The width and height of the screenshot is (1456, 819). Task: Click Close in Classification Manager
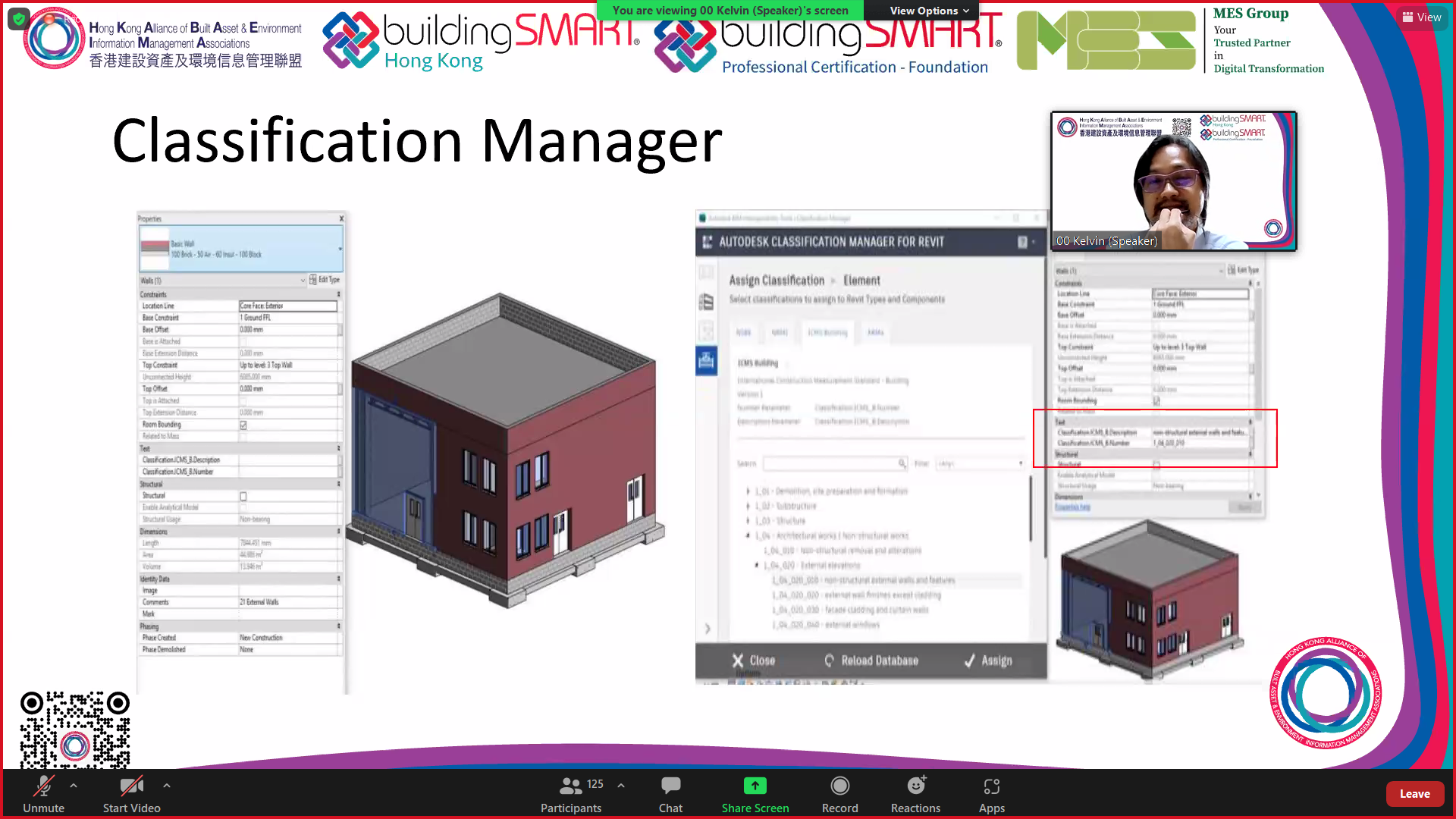(753, 661)
